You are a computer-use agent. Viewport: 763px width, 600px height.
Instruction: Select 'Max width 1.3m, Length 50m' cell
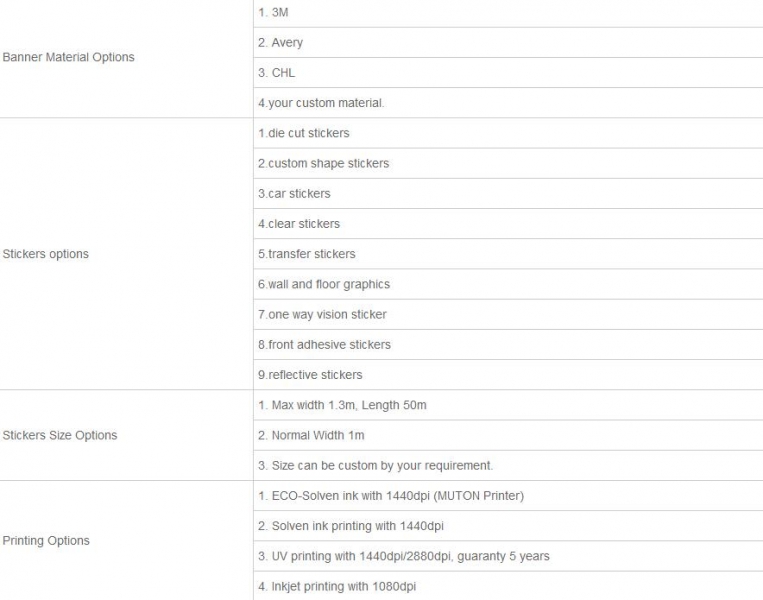[x=508, y=405]
